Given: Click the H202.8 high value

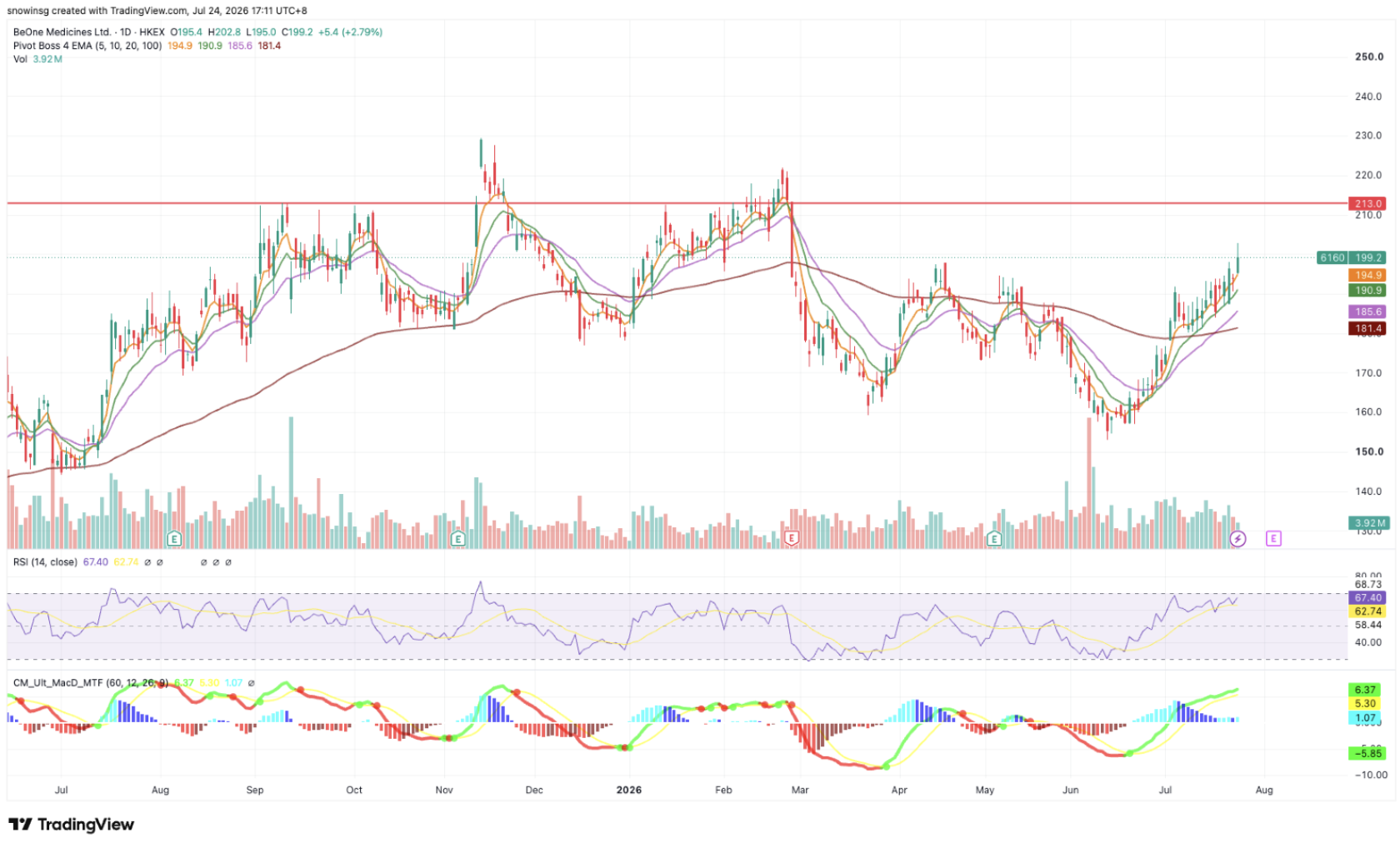Looking at the screenshot, I should pyautogui.click(x=224, y=32).
